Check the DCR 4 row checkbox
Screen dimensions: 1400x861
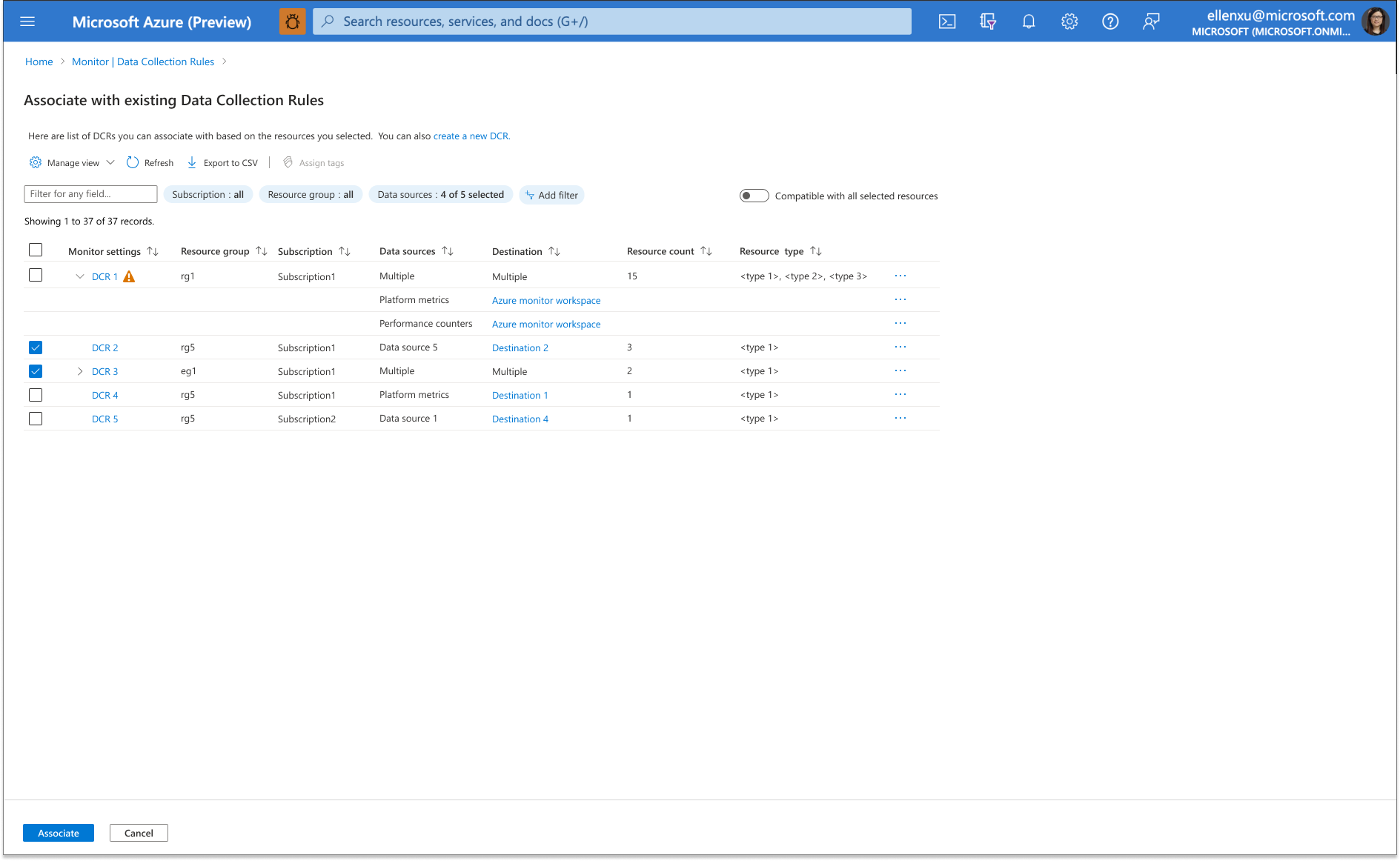coord(36,395)
